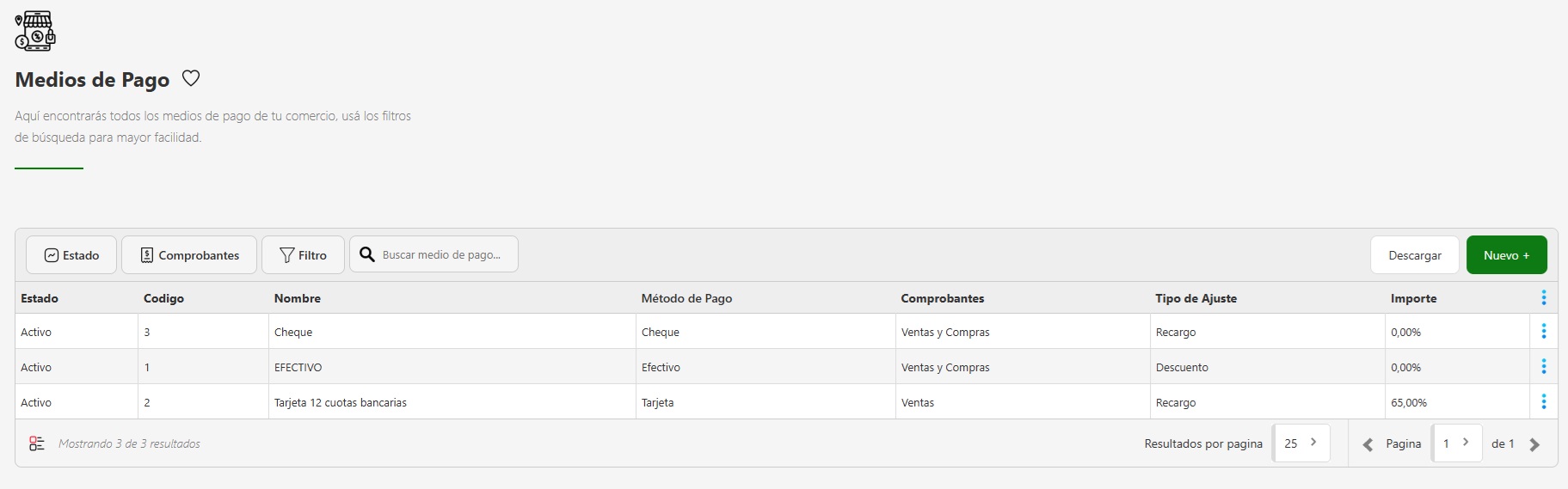Click the list view icon near results count
Screen dimensions: 1568x489
[37, 443]
